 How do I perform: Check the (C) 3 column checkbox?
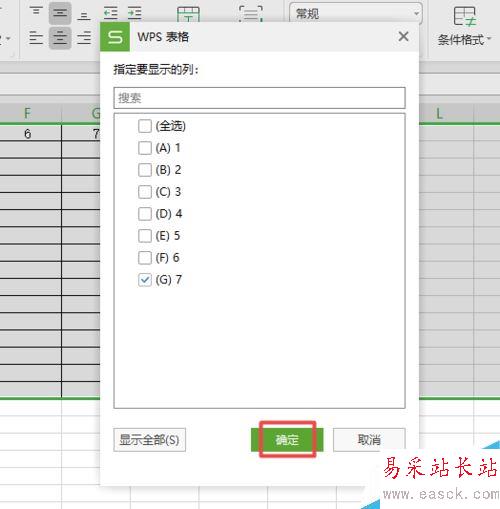coord(145,192)
